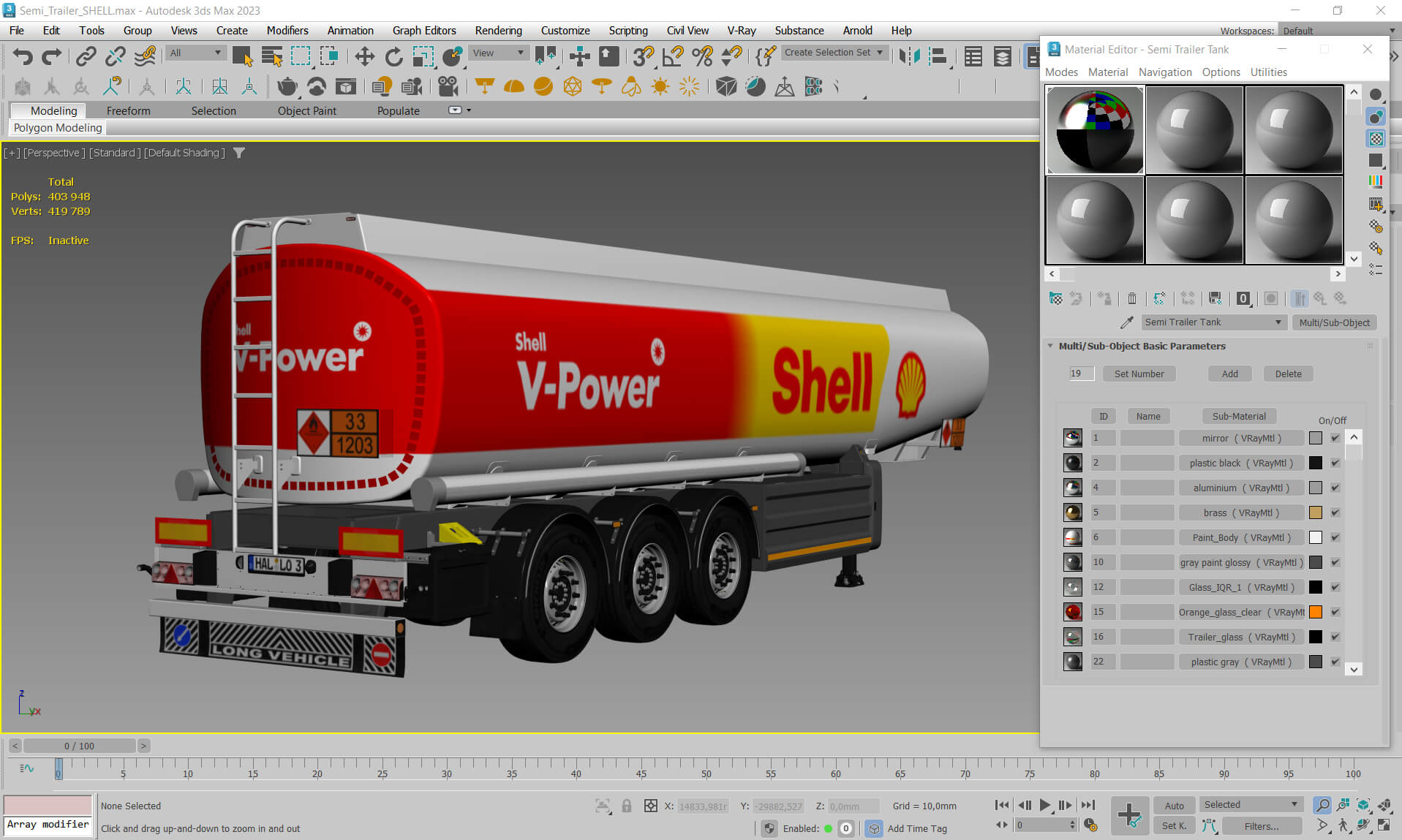This screenshot has height=840, width=1402.
Task: Open the View reference coordinate dropdown
Action: (500, 53)
